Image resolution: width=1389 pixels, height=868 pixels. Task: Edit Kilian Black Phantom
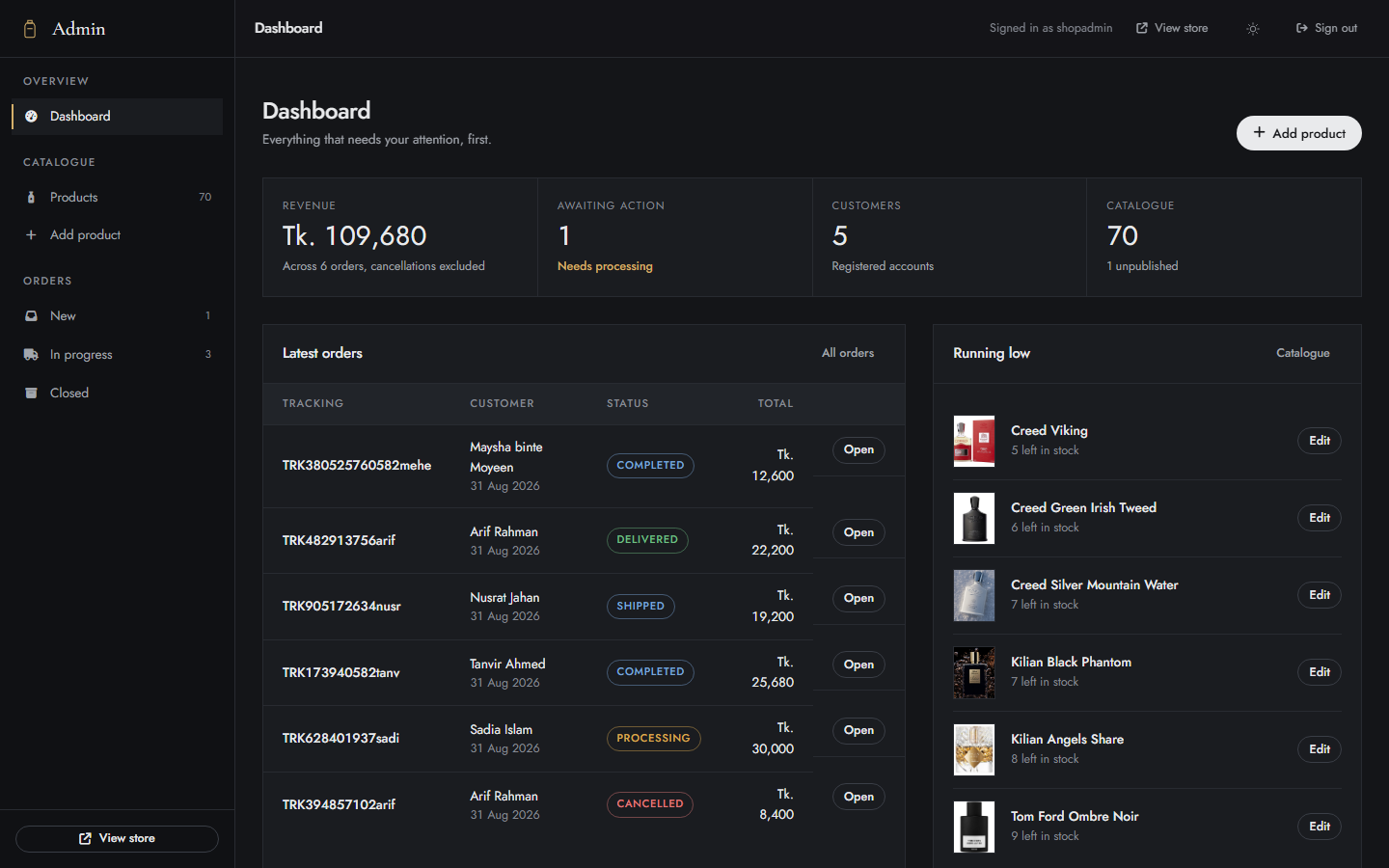tap(1320, 672)
